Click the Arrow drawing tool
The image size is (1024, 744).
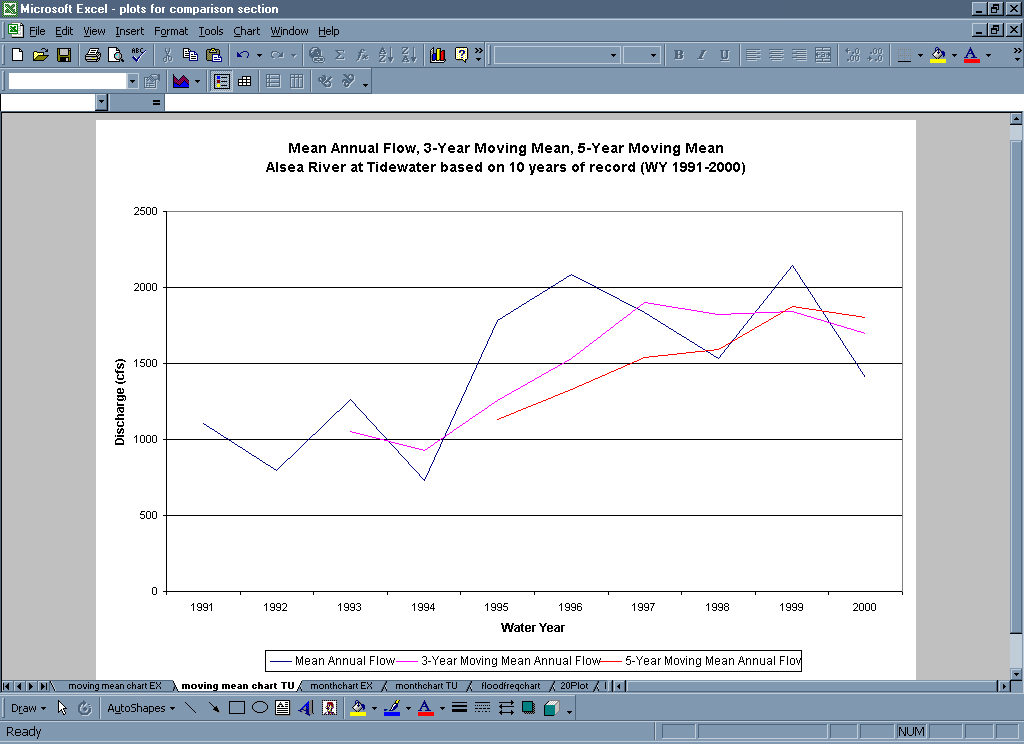(x=213, y=708)
